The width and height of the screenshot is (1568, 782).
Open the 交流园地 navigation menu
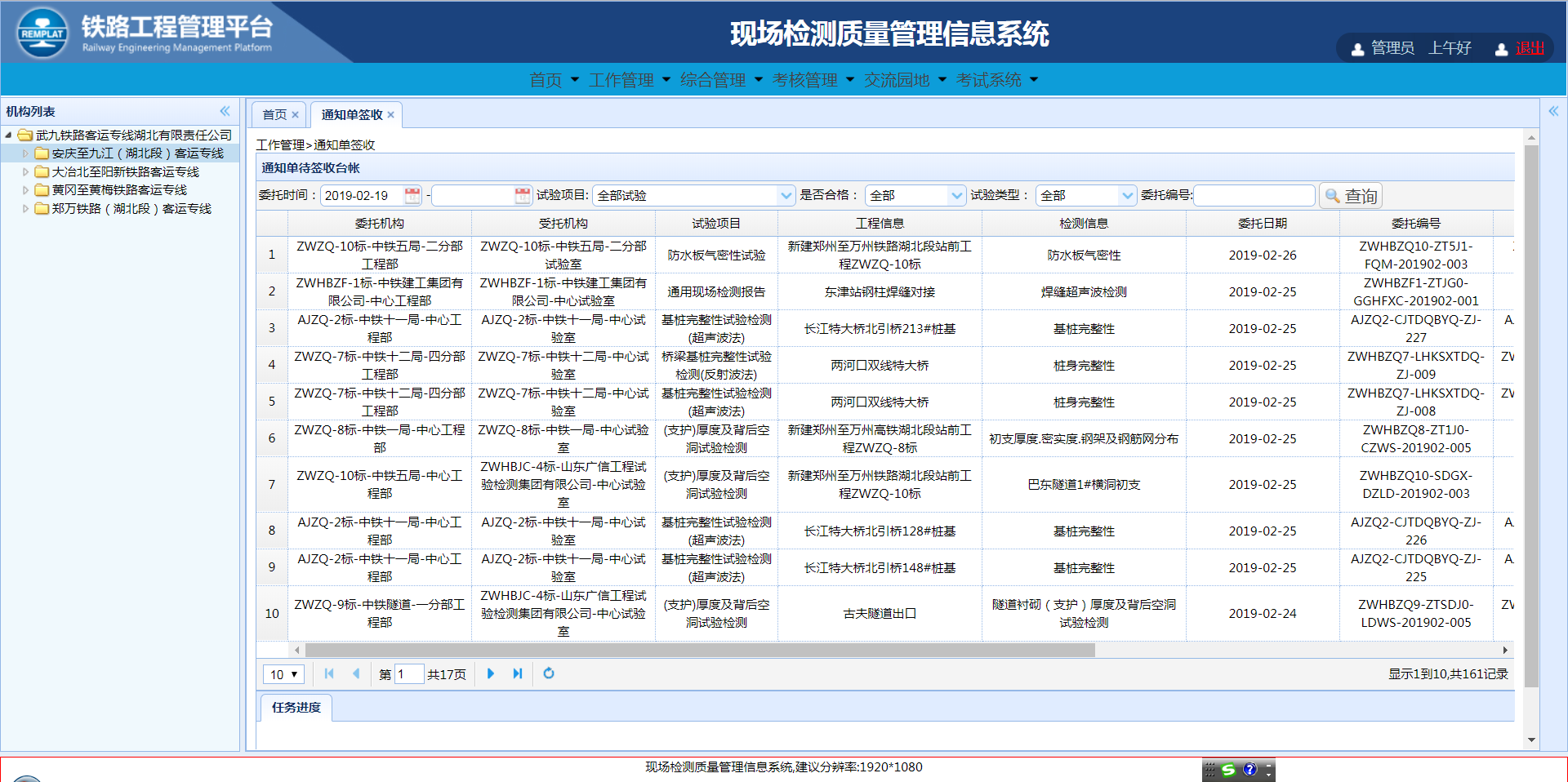[x=905, y=80]
